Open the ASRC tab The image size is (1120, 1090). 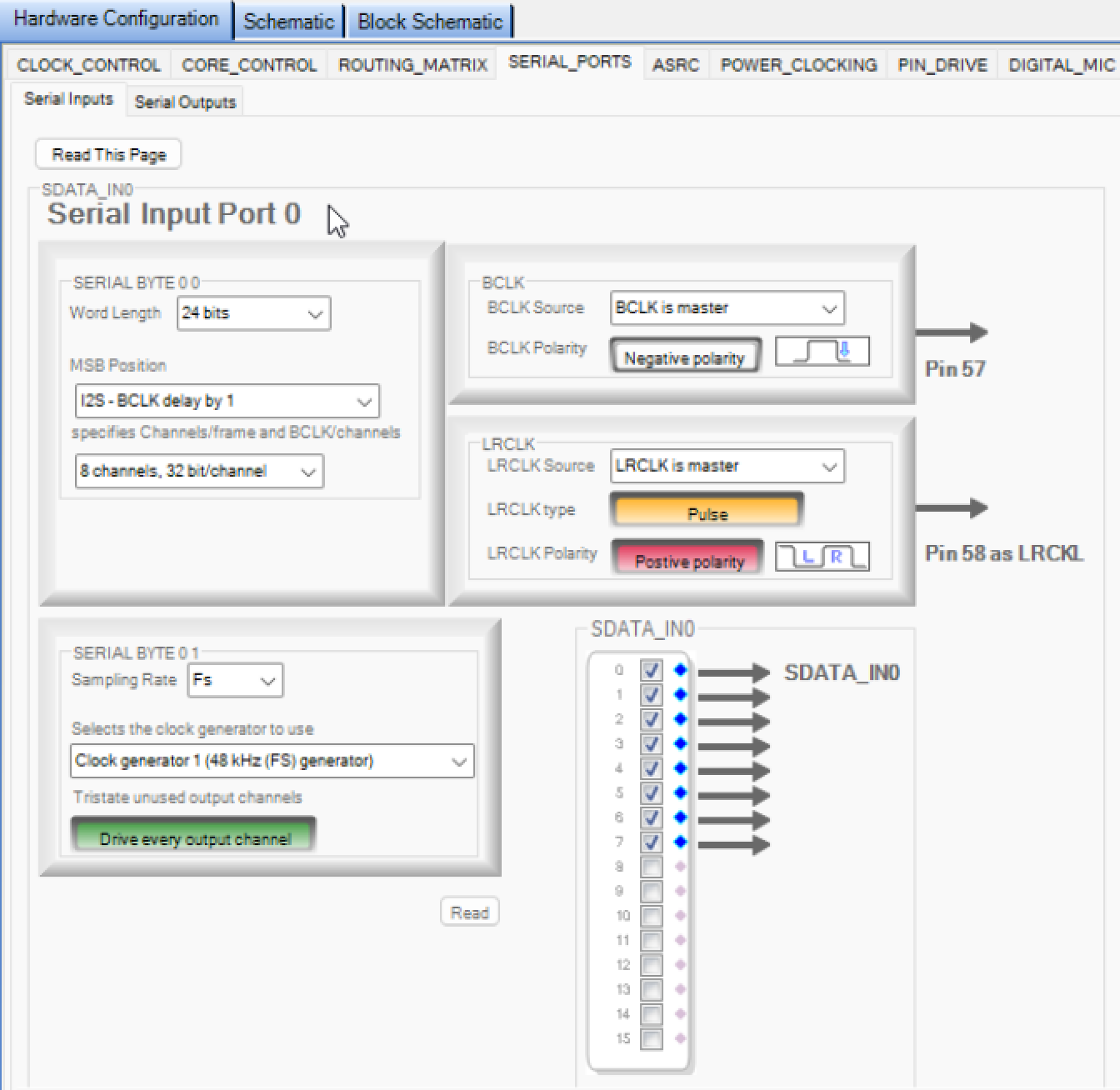point(675,64)
